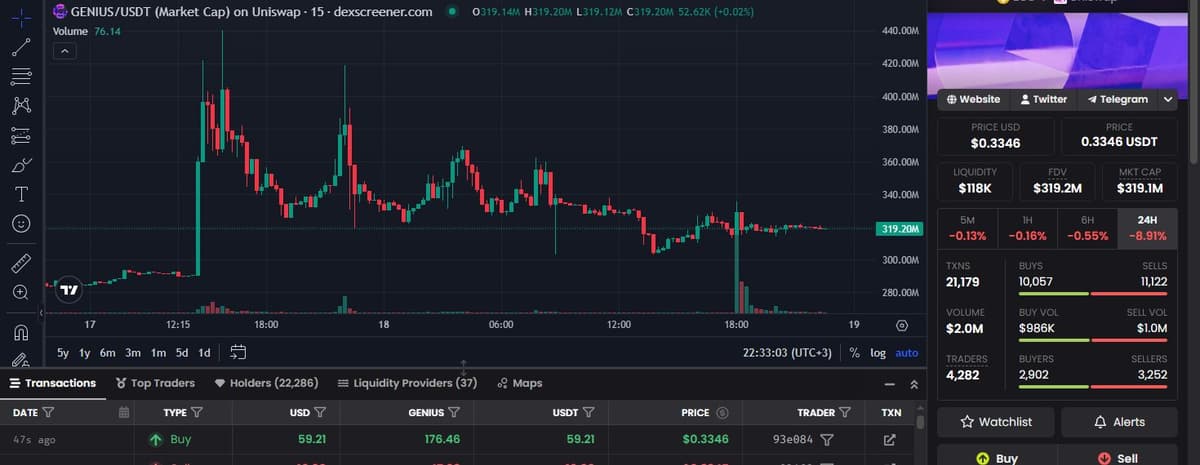This screenshot has width=1200, height=465.
Task: Select the Text annotation tool
Action: [x=22, y=193]
